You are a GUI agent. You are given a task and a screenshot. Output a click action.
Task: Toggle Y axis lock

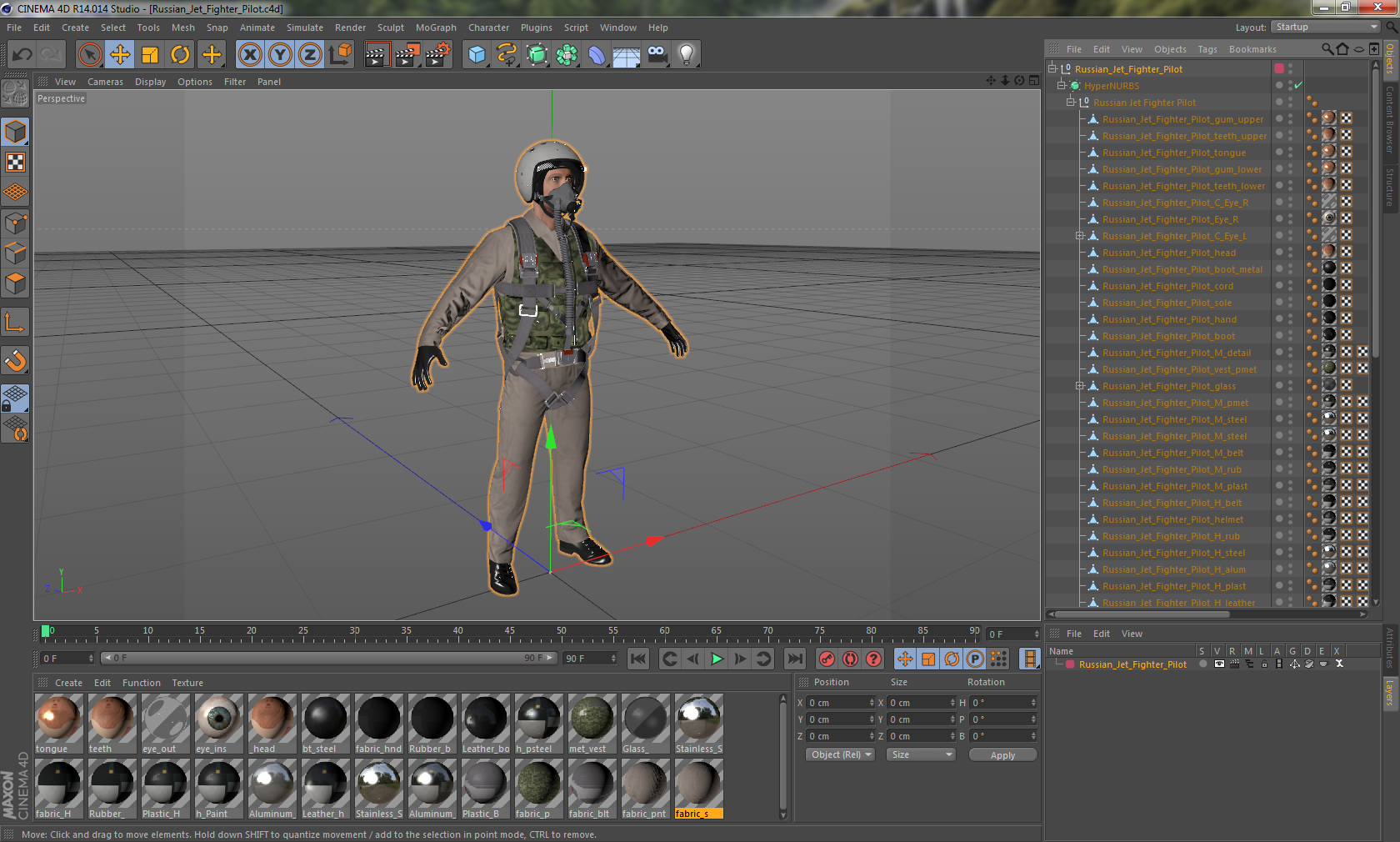click(x=280, y=55)
